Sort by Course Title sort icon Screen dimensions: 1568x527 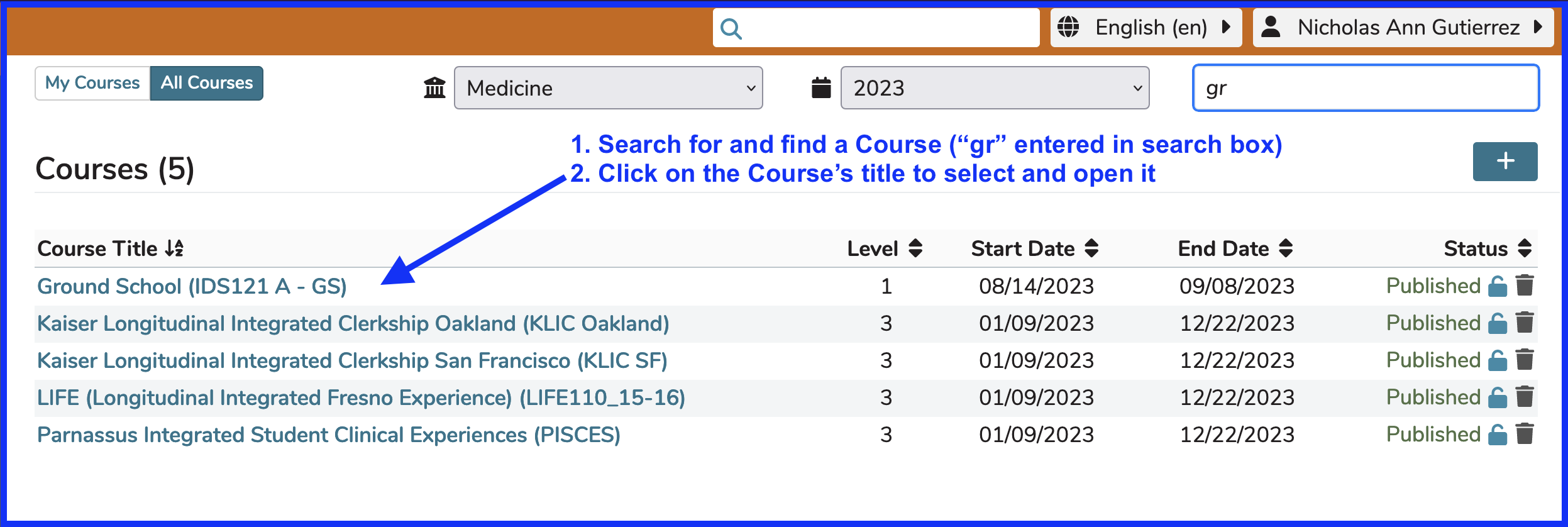tap(174, 248)
